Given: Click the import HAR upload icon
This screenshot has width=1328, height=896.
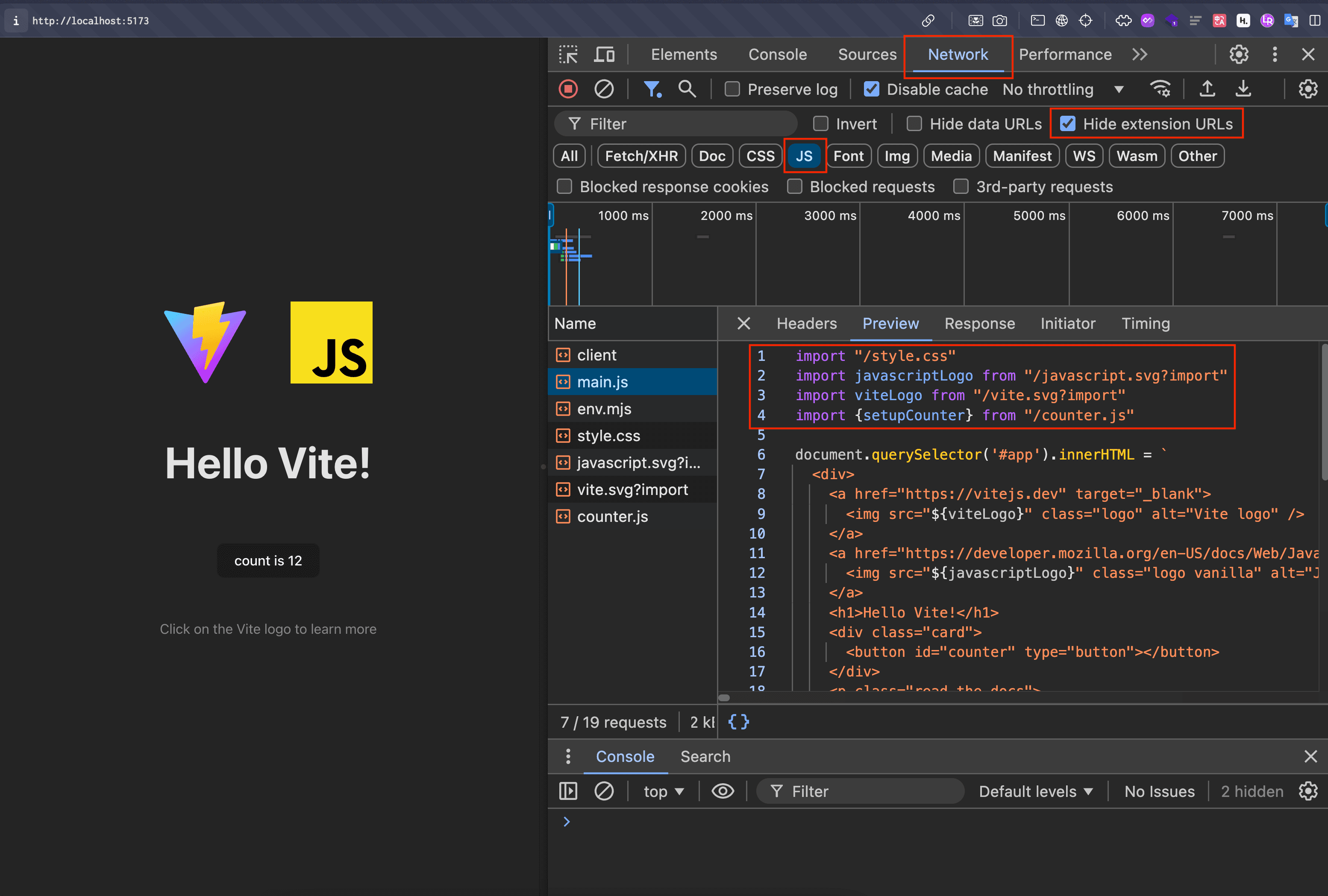Looking at the screenshot, I should (x=1207, y=89).
